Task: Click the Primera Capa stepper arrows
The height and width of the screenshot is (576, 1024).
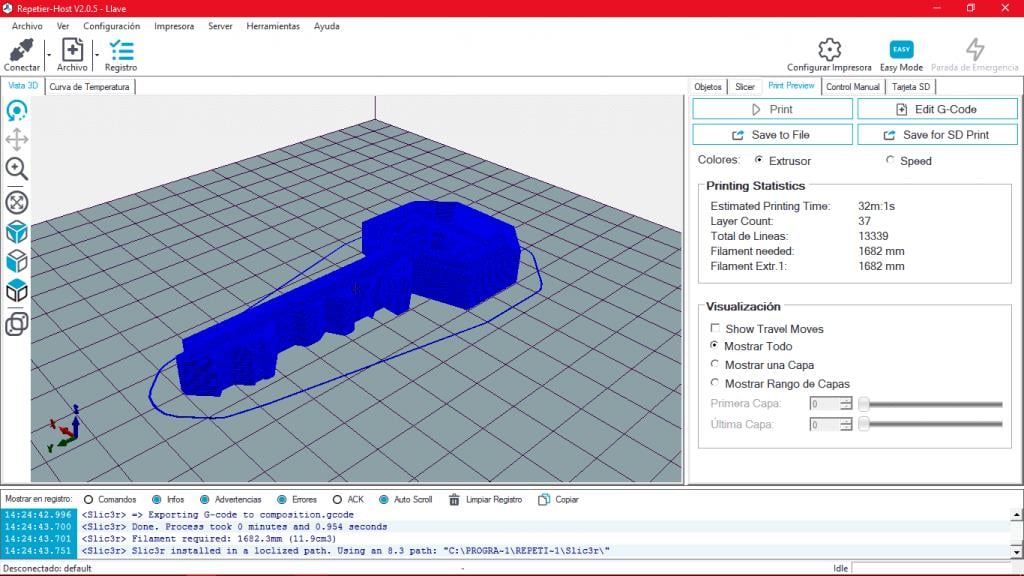Action: coord(846,404)
